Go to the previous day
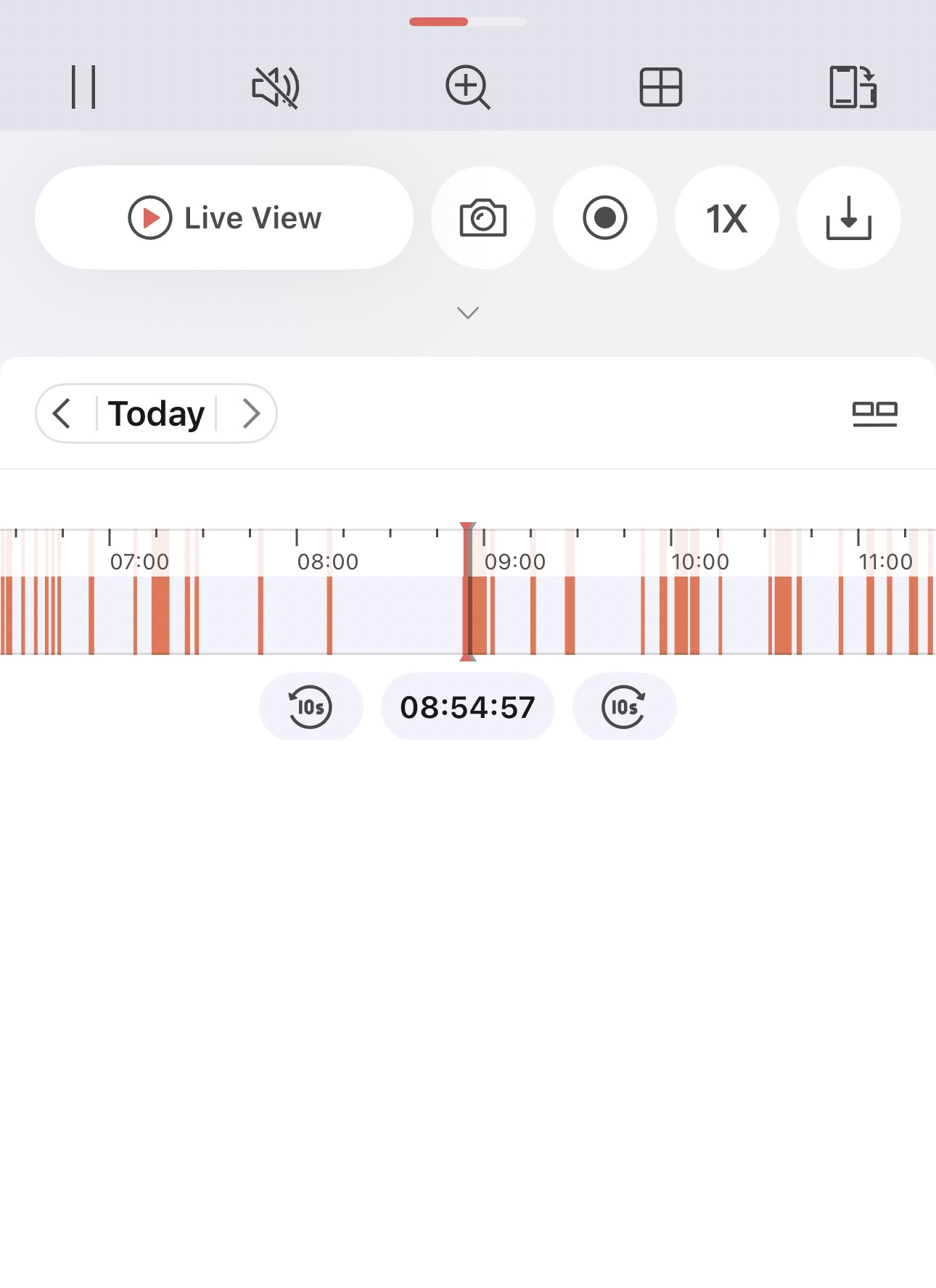Image resolution: width=936 pixels, height=1288 pixels. coord(63,413)
